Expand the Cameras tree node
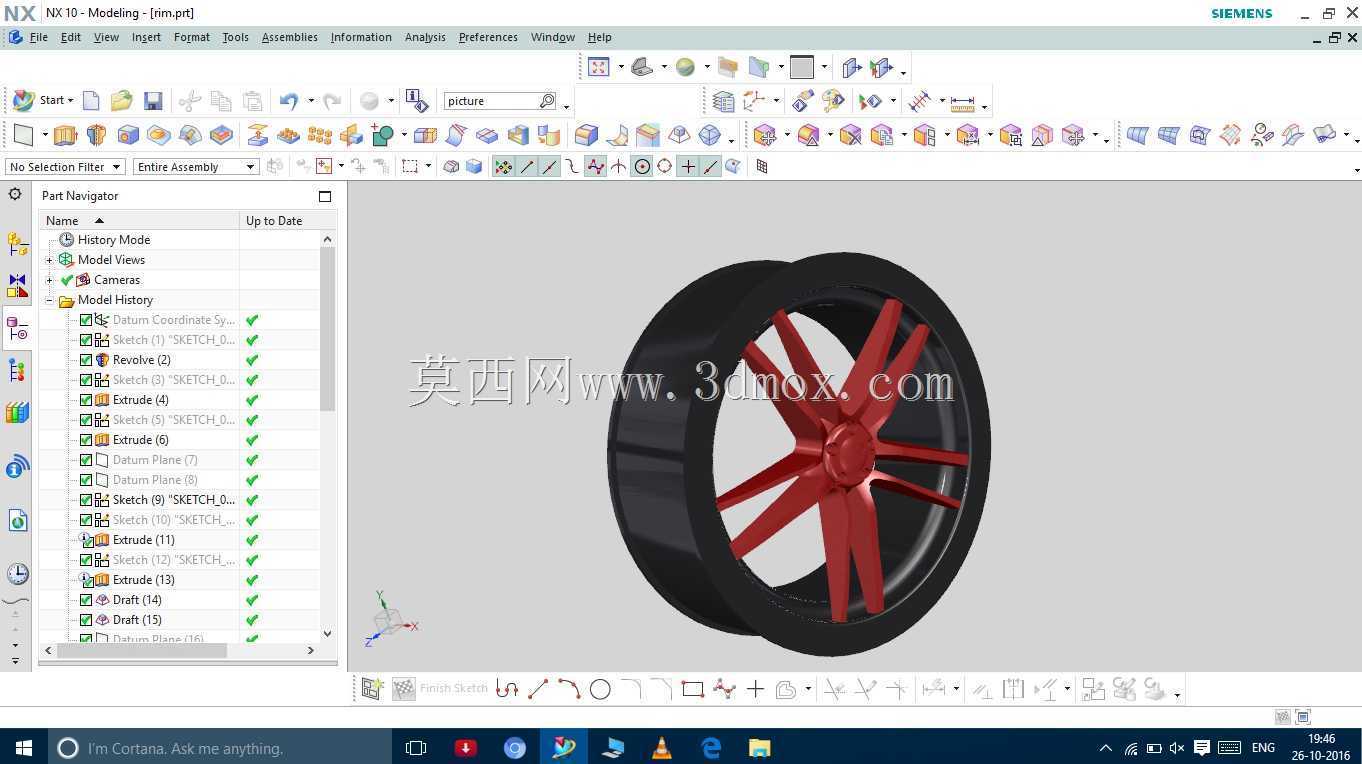 49,280
